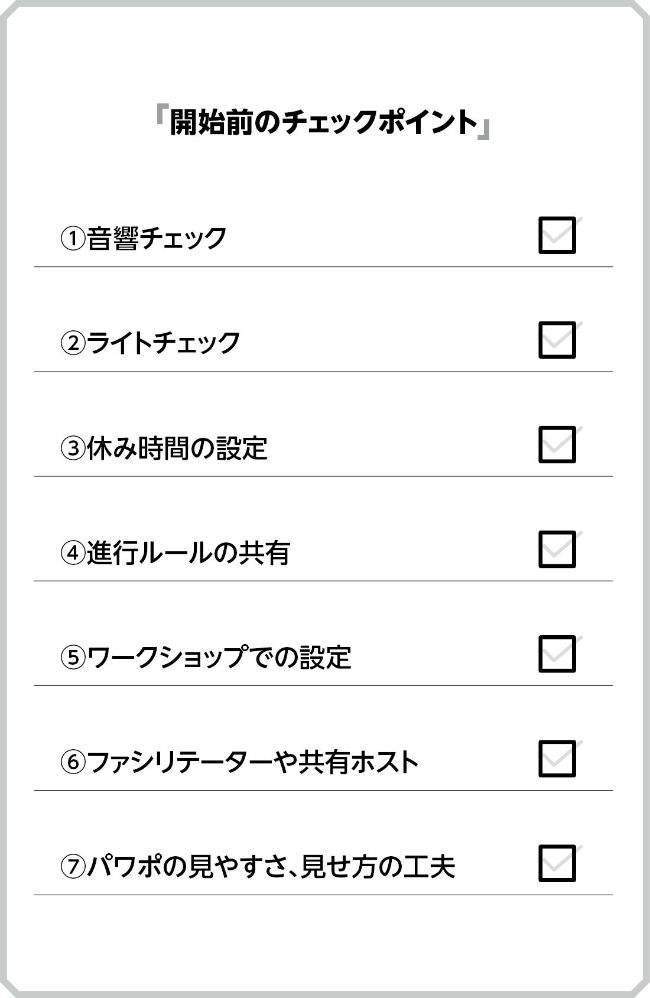Mark 進行ルールの共有 checkbox as done

[x=557, y=549]
